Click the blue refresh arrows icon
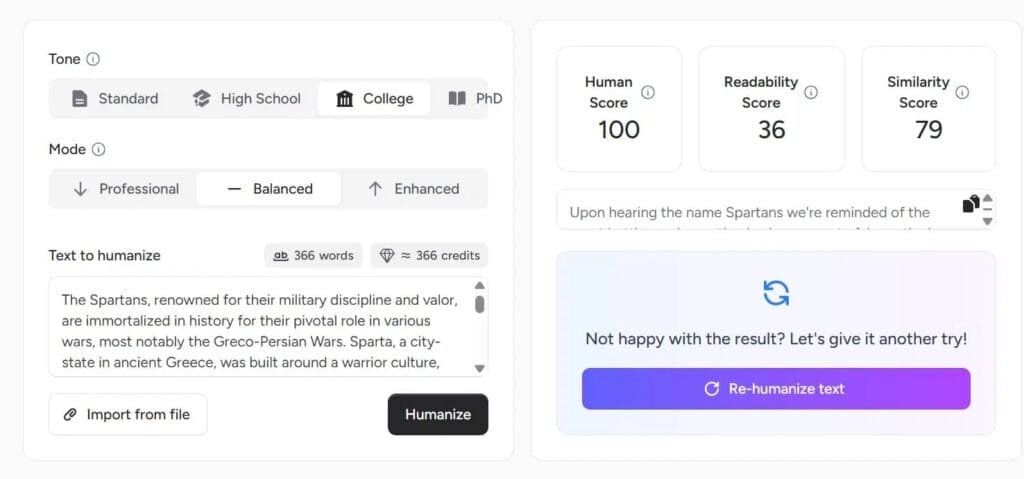 [x=776, y=293]
